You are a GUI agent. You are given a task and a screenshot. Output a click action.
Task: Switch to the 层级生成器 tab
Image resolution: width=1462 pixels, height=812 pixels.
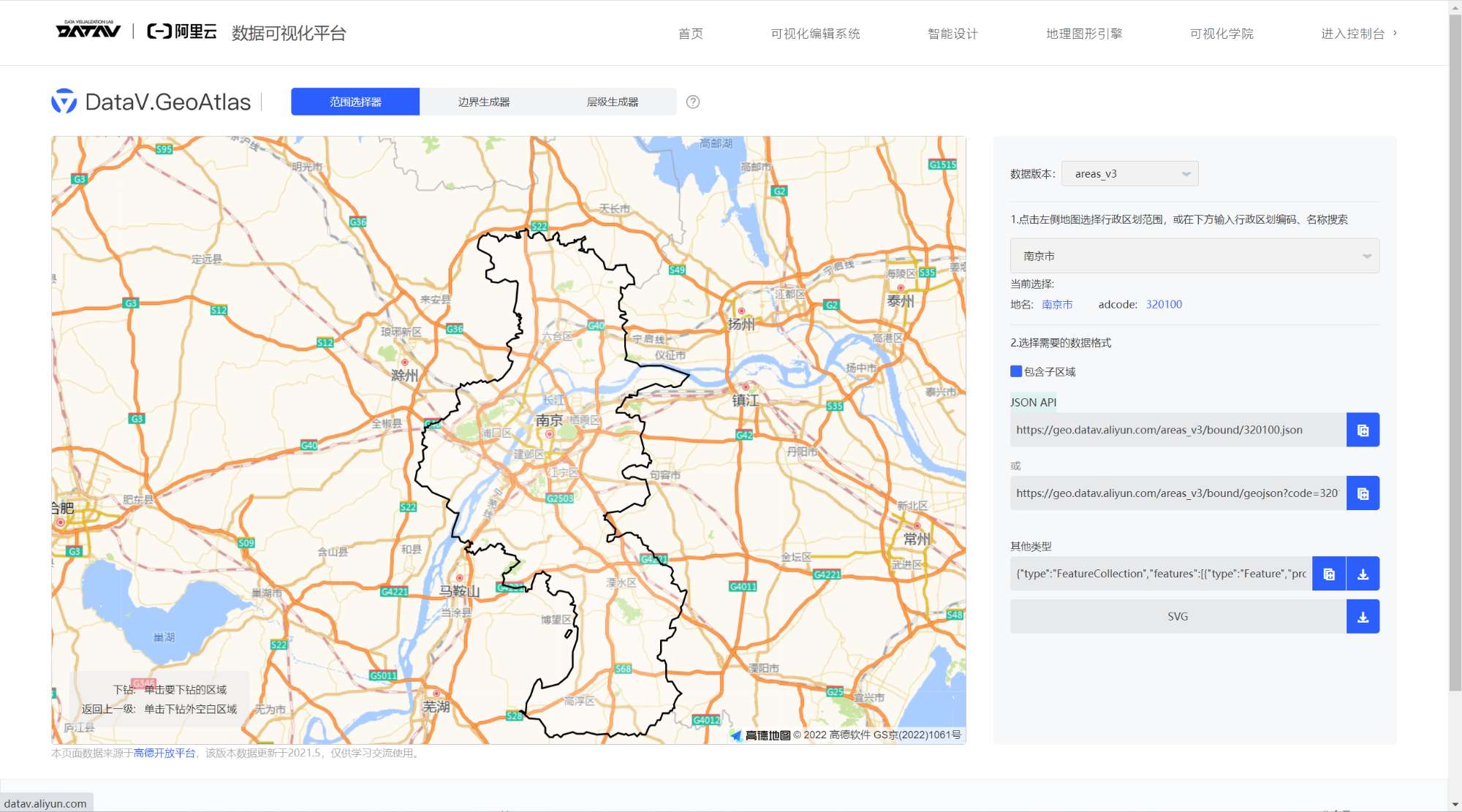click(x=613, y=102)
